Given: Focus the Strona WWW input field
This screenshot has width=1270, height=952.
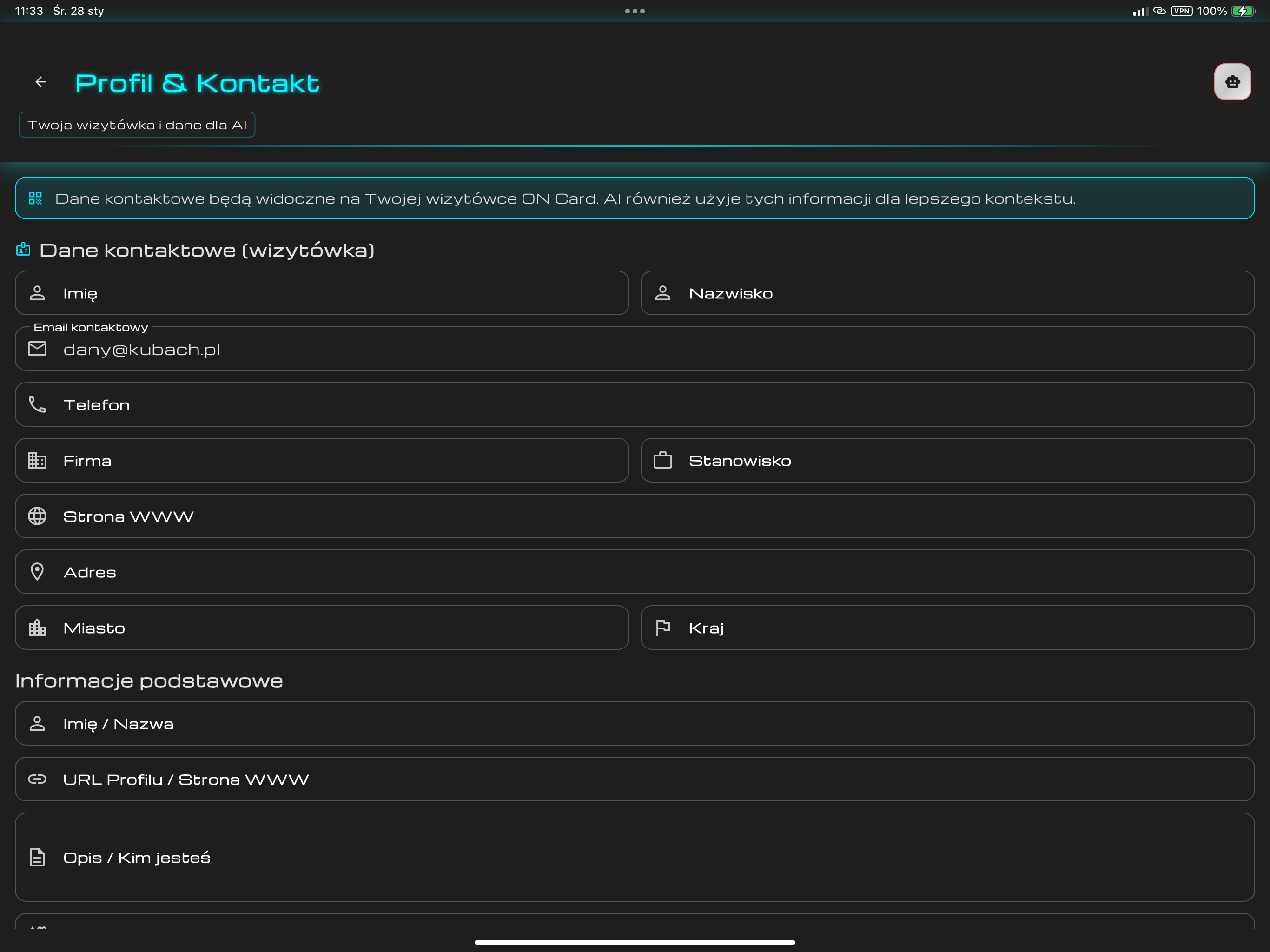Looking at the screenshot, I should (635, 516).
